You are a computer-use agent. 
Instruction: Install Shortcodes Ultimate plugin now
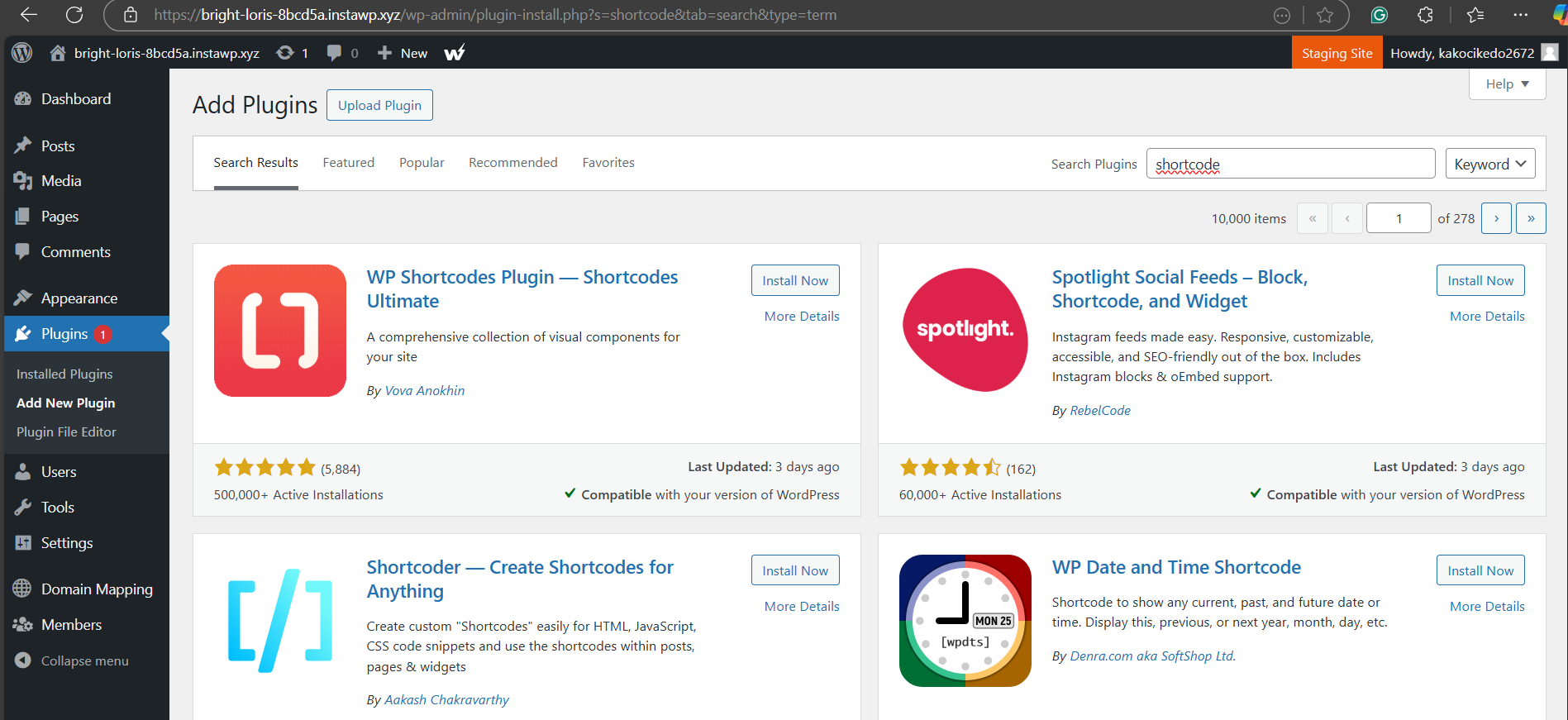pyautogui.click(x=795, y=280)
